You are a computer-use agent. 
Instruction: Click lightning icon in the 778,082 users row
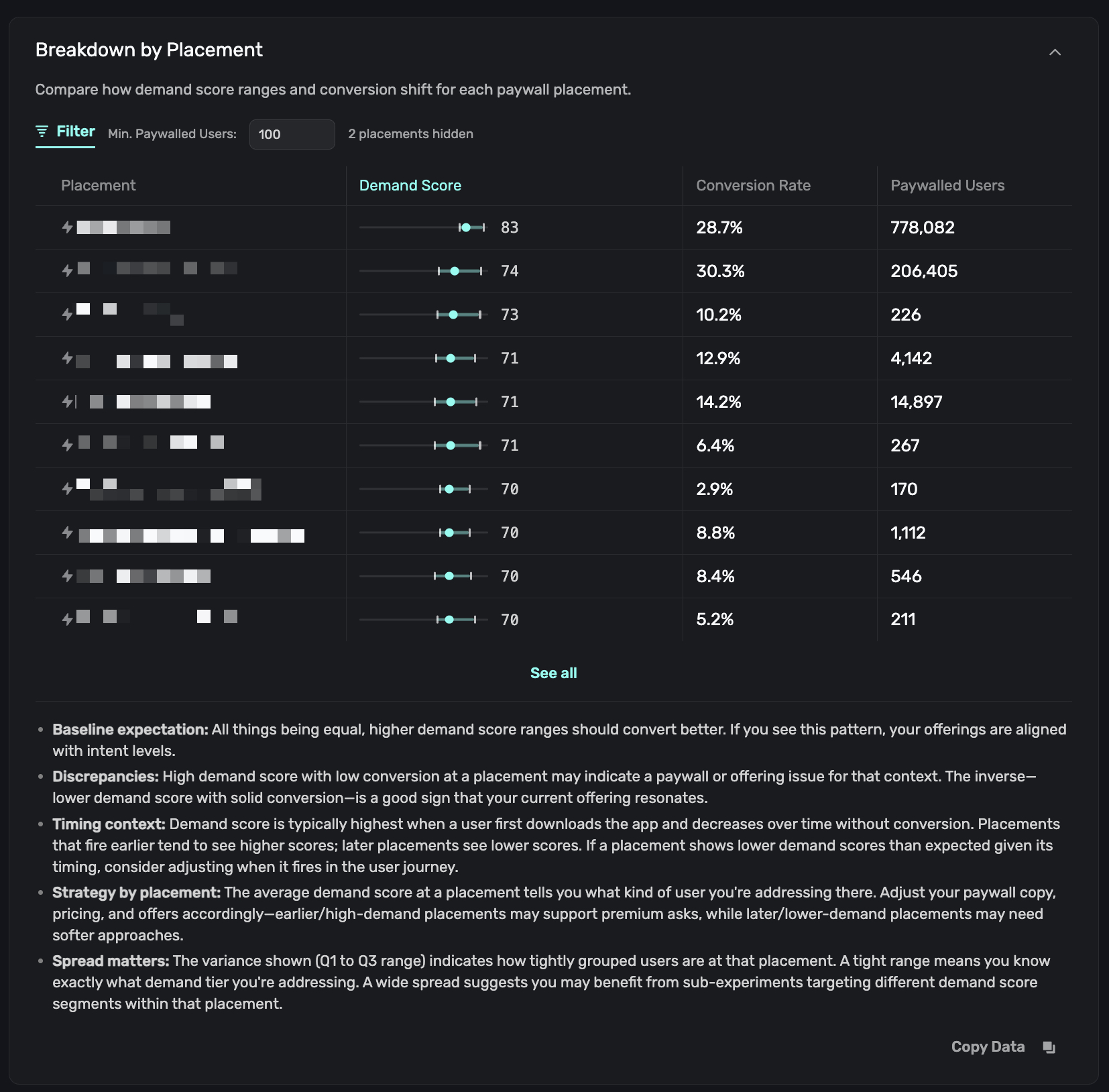click(67, 227)
